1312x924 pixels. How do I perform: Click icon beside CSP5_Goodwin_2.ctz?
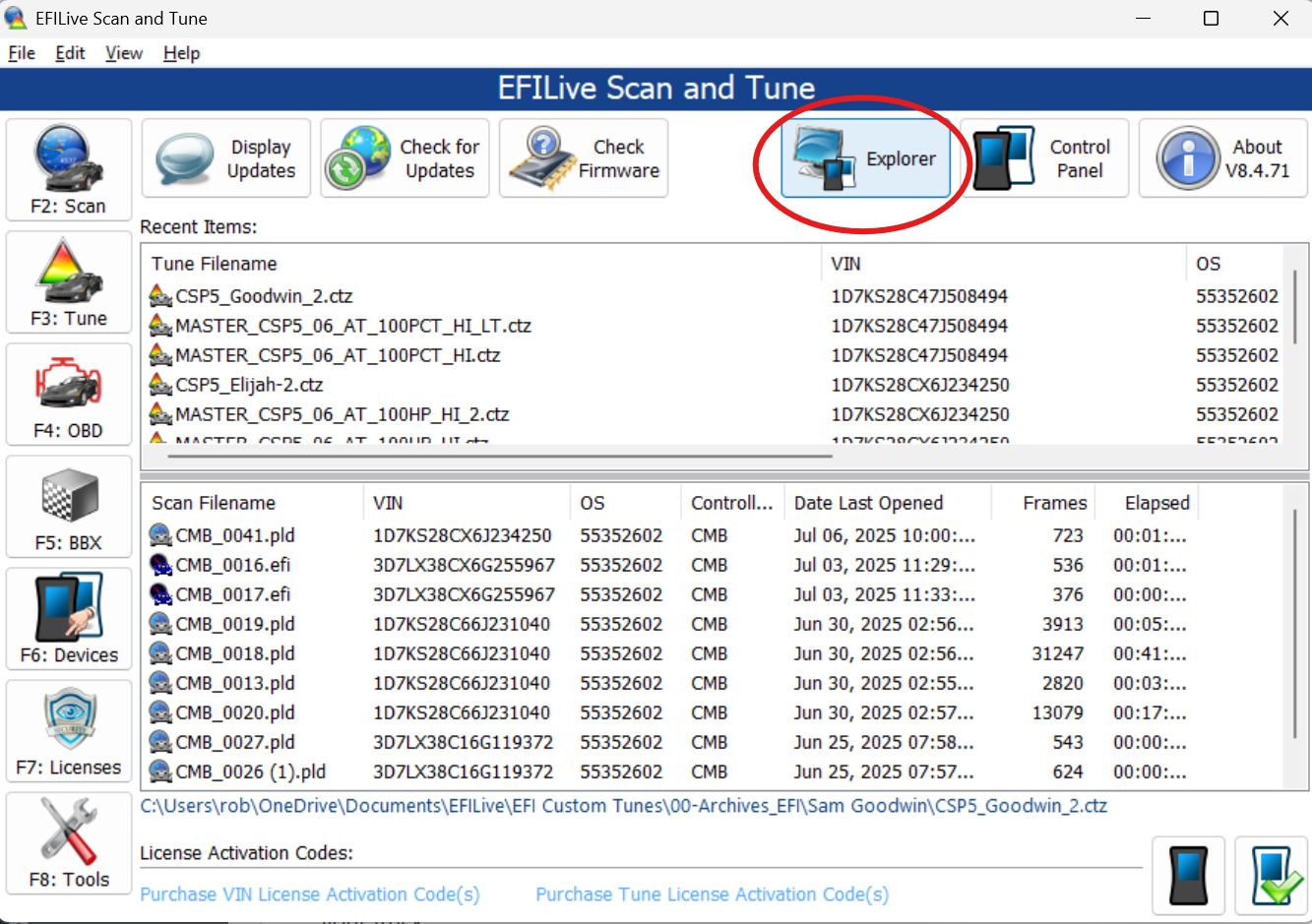point(160,296)
